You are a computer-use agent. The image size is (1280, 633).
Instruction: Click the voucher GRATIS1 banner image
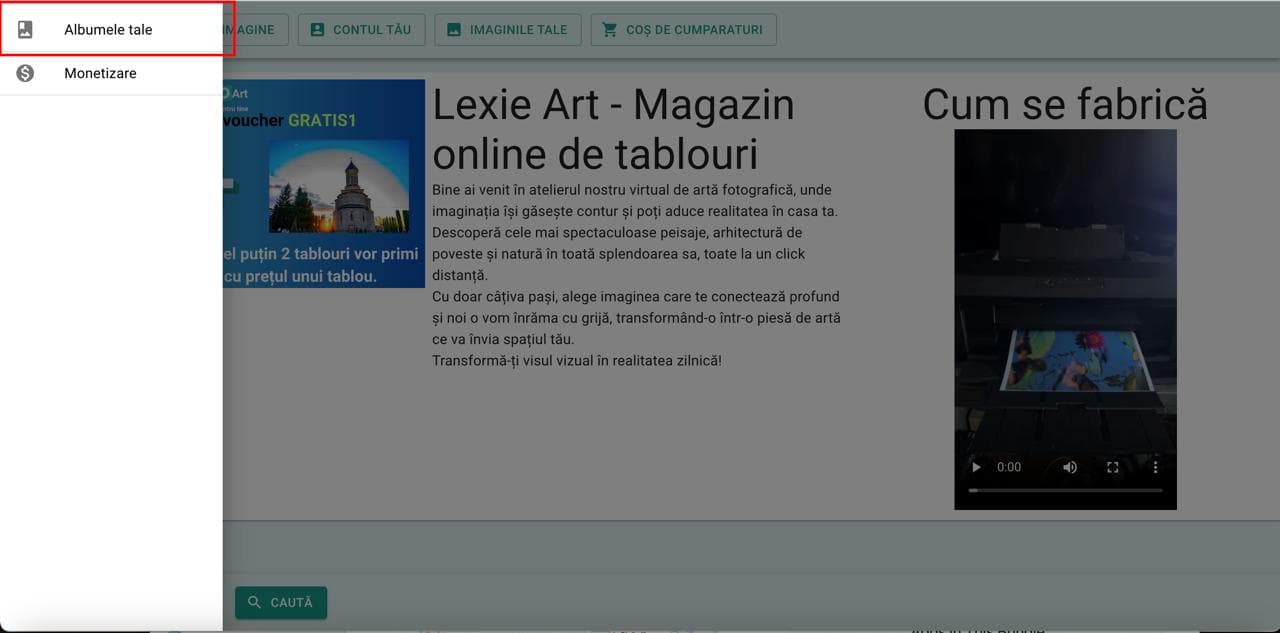click(324, 184)
